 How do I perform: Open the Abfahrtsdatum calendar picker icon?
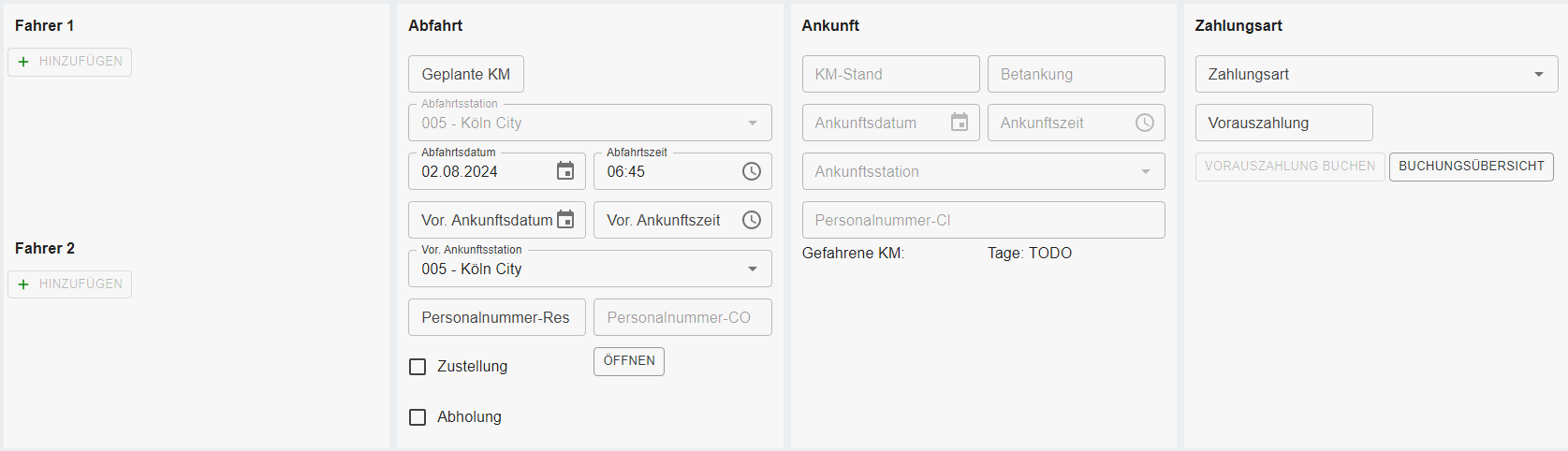pos(565,171)
